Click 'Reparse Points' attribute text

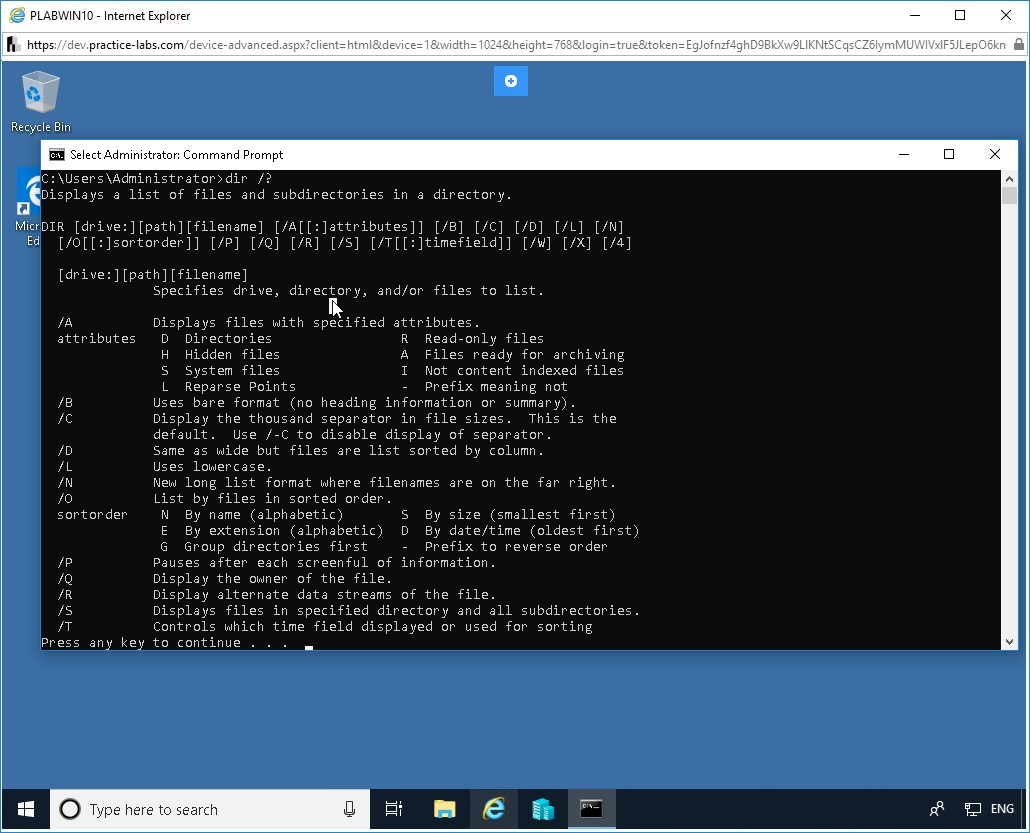click(240, 386)
